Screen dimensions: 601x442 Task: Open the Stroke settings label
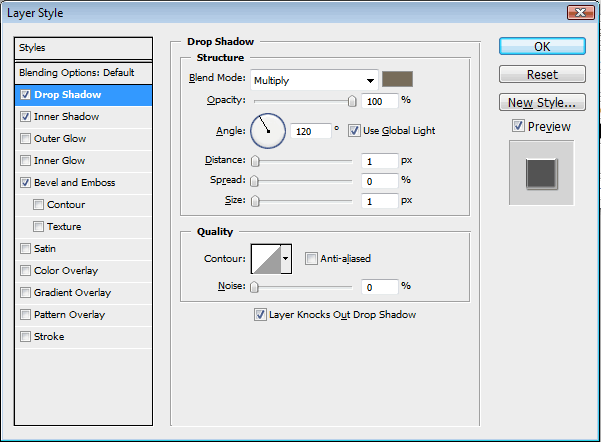(x=49, y=337)
